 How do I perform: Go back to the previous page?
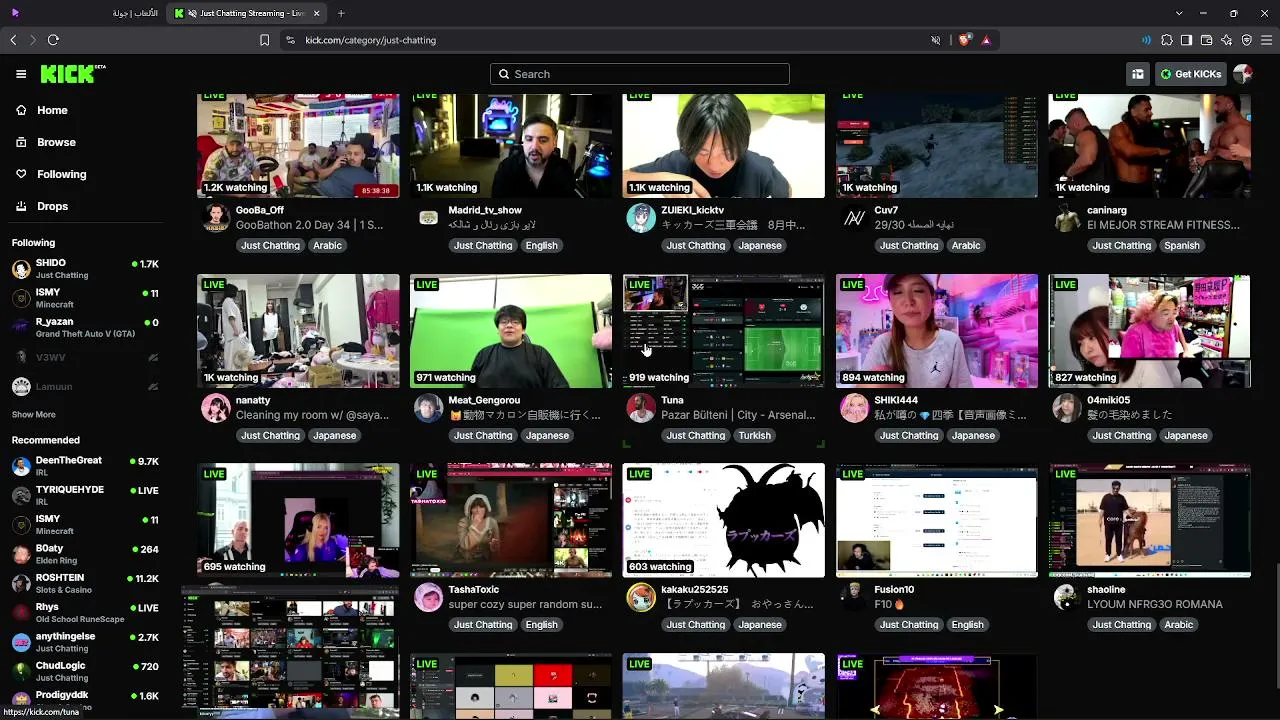coord(13,40)
